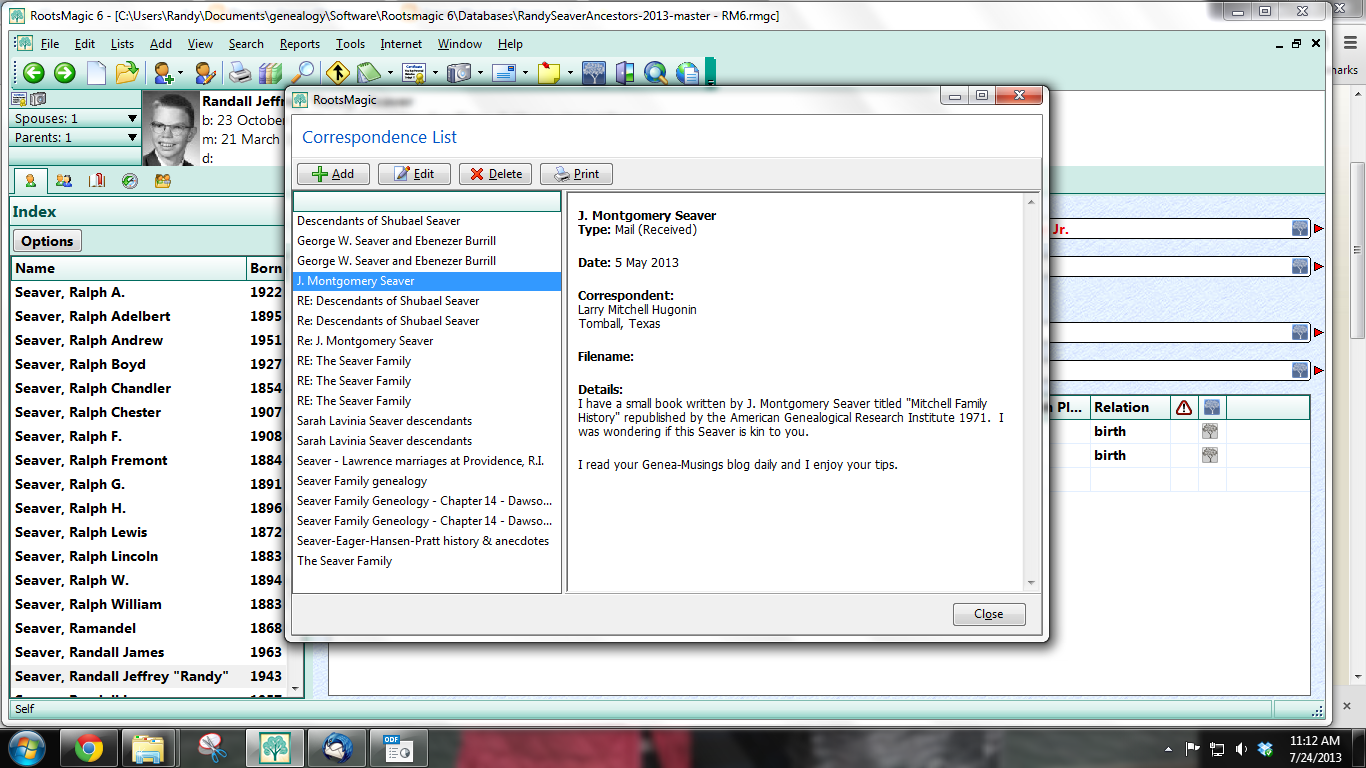Select the Add Person toolbar icon
Screen dimensions: 1366x768
point(161,72)
